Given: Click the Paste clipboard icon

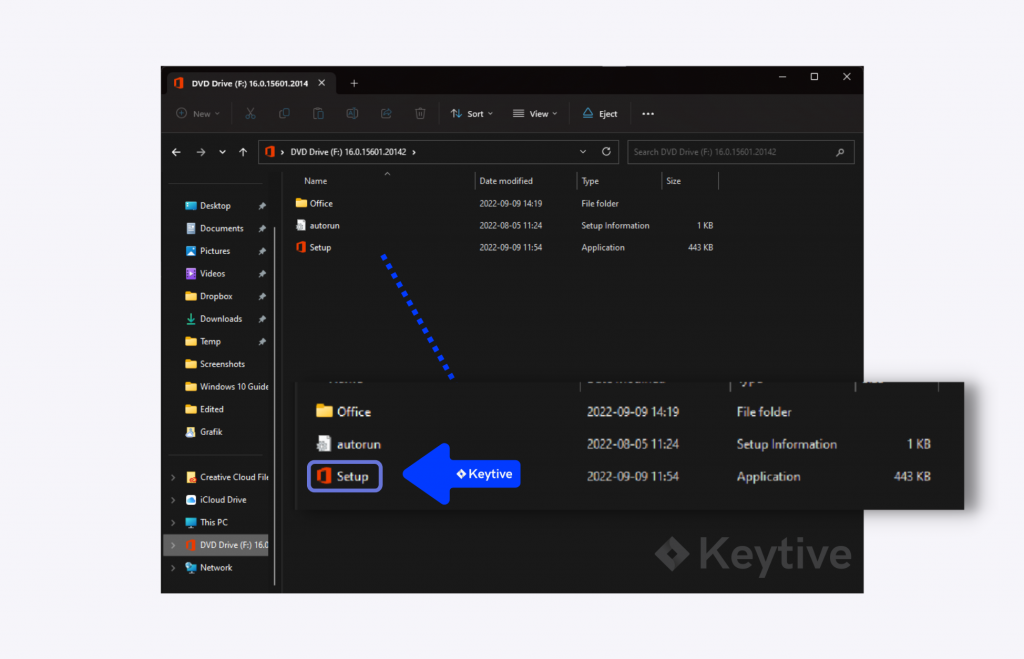Looking at the screenshot, I should [x=318, y=114].
